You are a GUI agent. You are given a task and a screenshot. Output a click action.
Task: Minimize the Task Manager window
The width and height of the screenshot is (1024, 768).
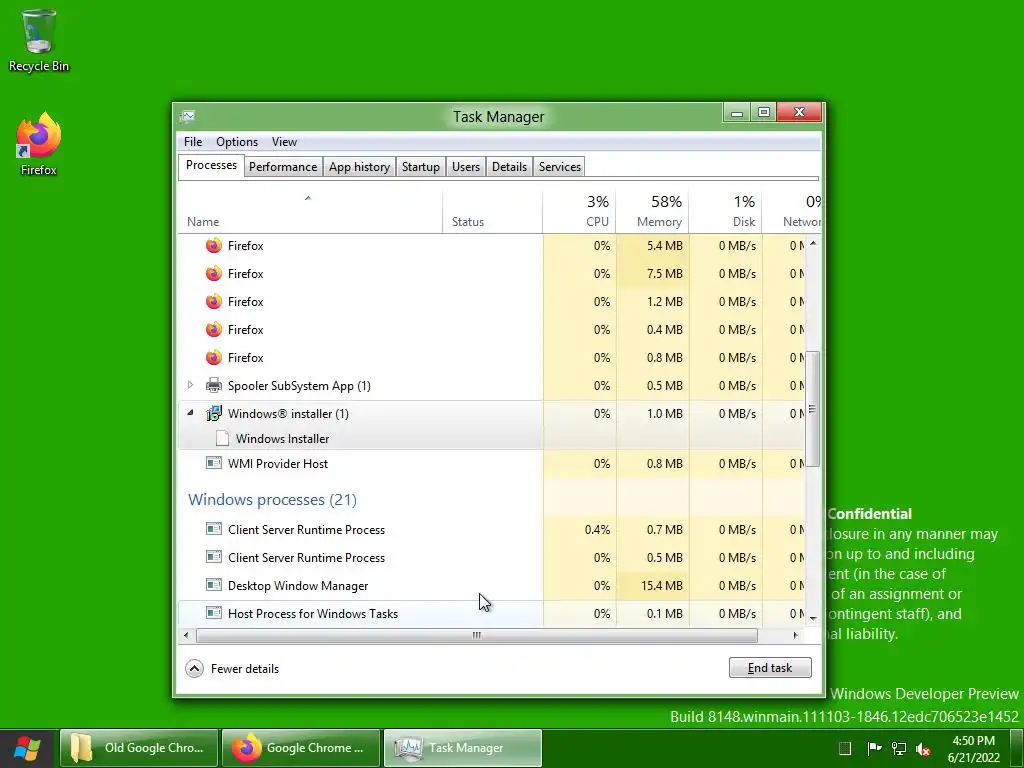click(737, 113)
